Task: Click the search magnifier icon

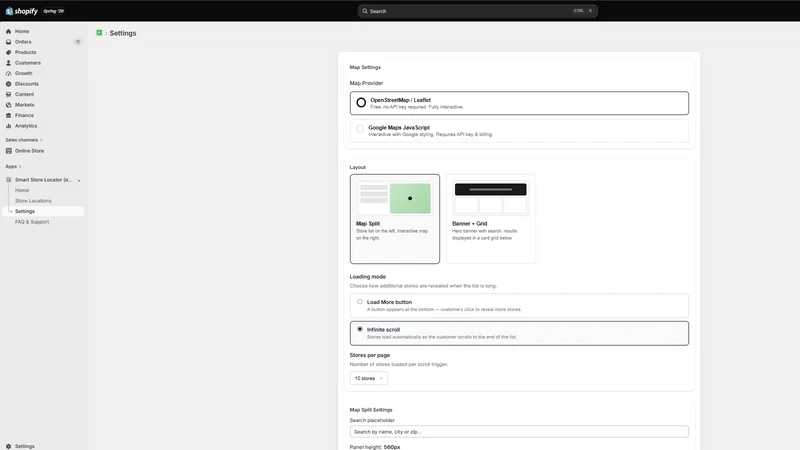Action: tap(365, 11)
